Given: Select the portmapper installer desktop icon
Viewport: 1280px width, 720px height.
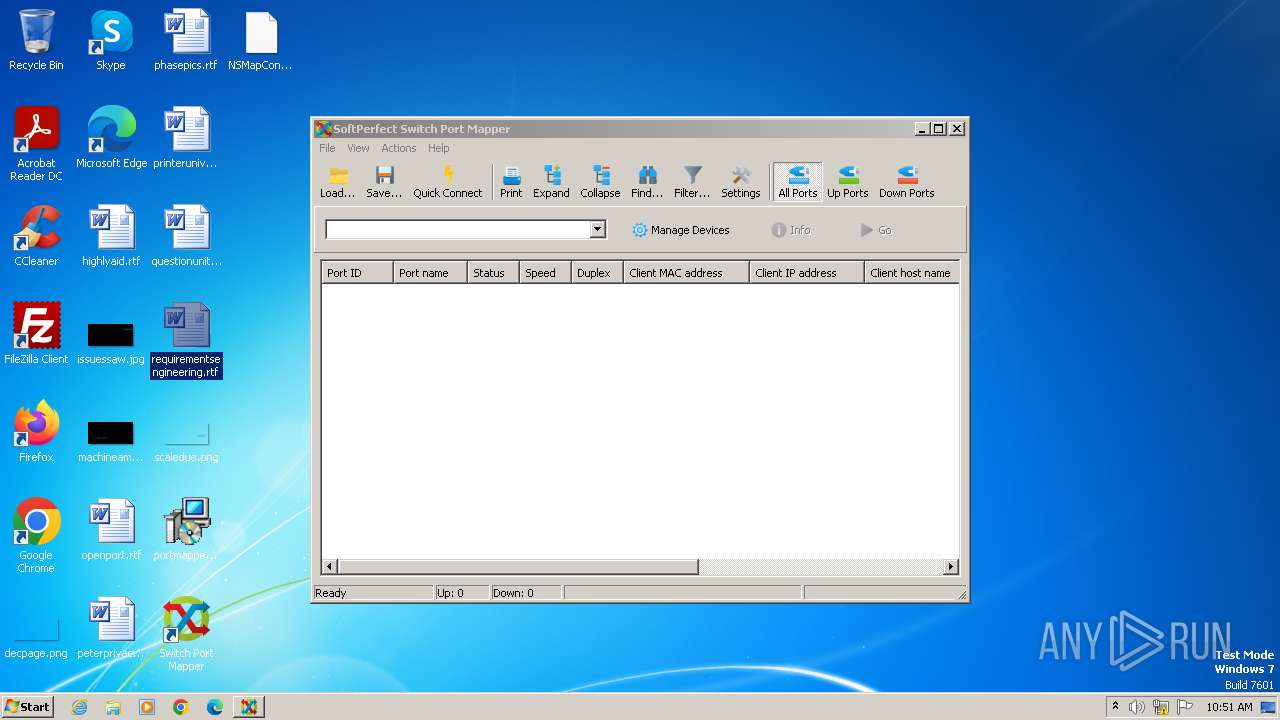Looking at the screenshot, I should click(186, 530).
